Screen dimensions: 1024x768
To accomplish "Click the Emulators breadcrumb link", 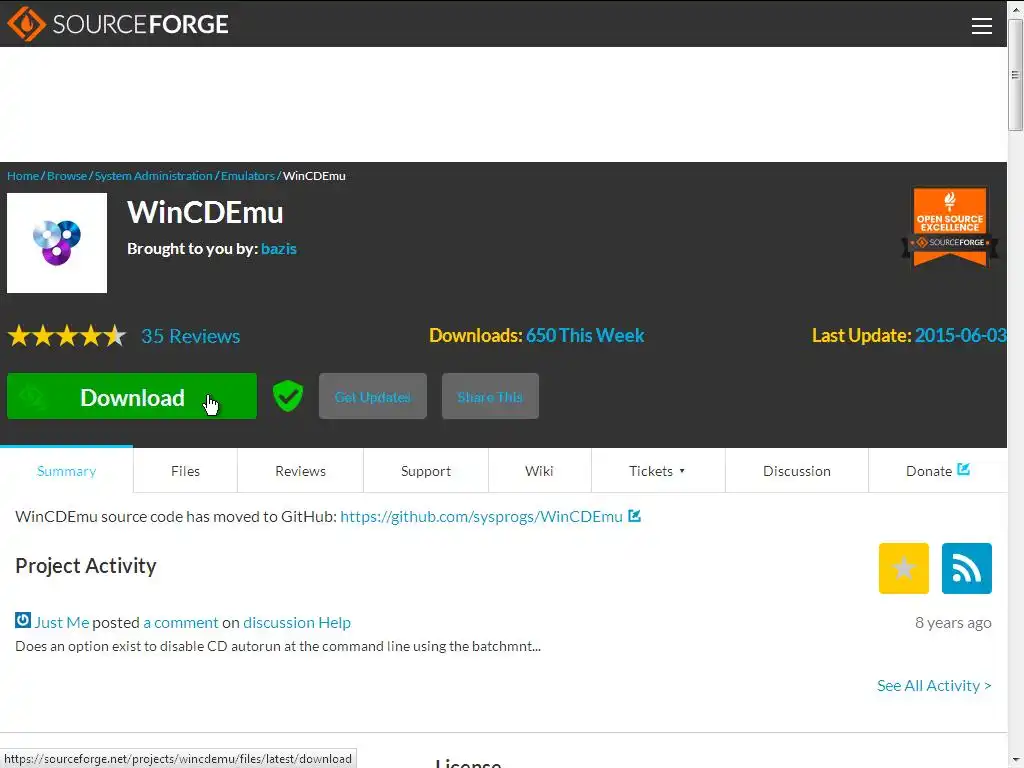I will point(248,176).
